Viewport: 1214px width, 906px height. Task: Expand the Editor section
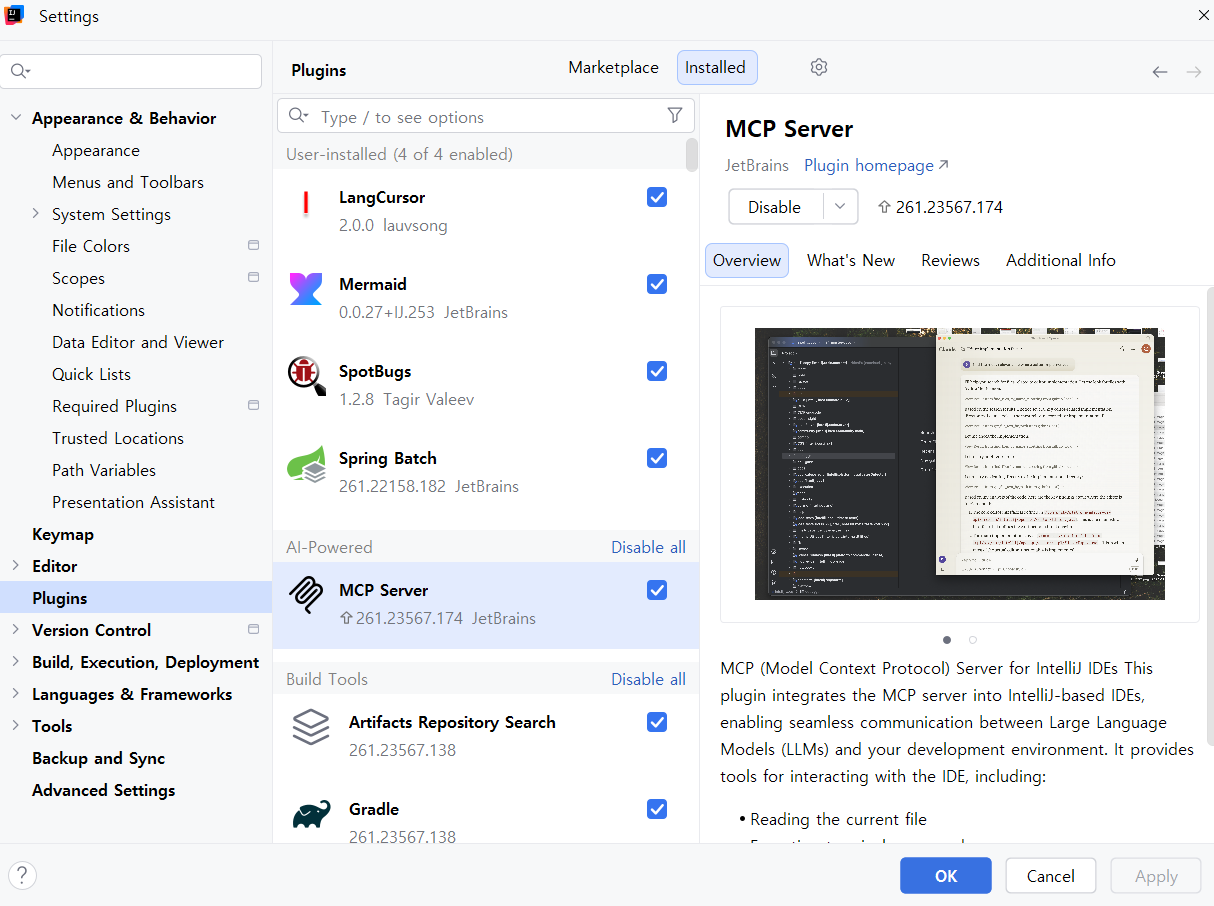[15, 566]
